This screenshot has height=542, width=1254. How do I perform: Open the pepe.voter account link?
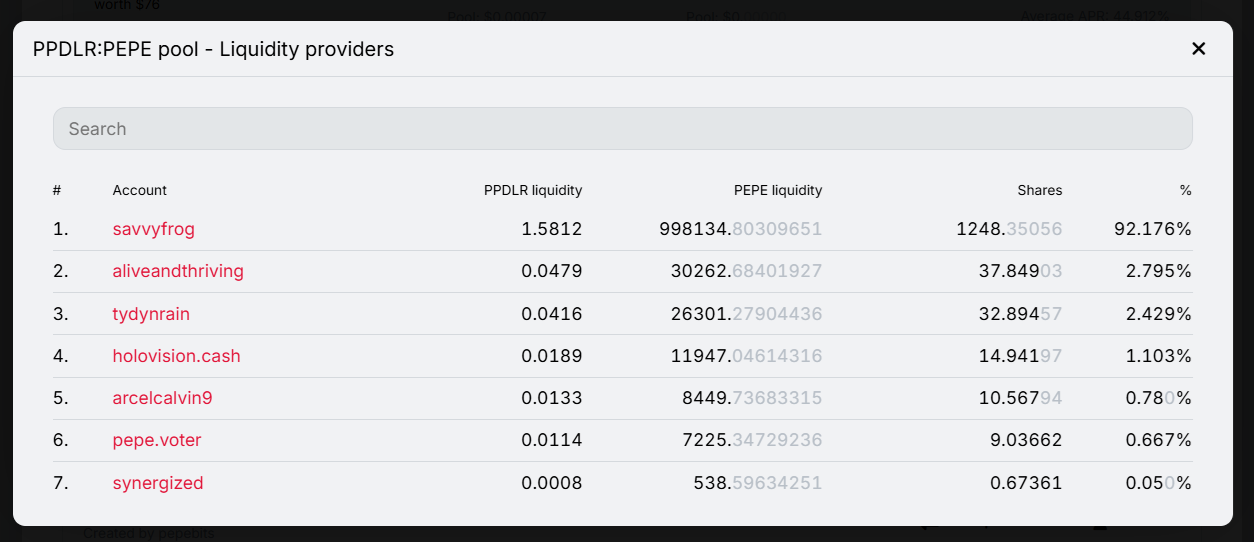(157, 440)
